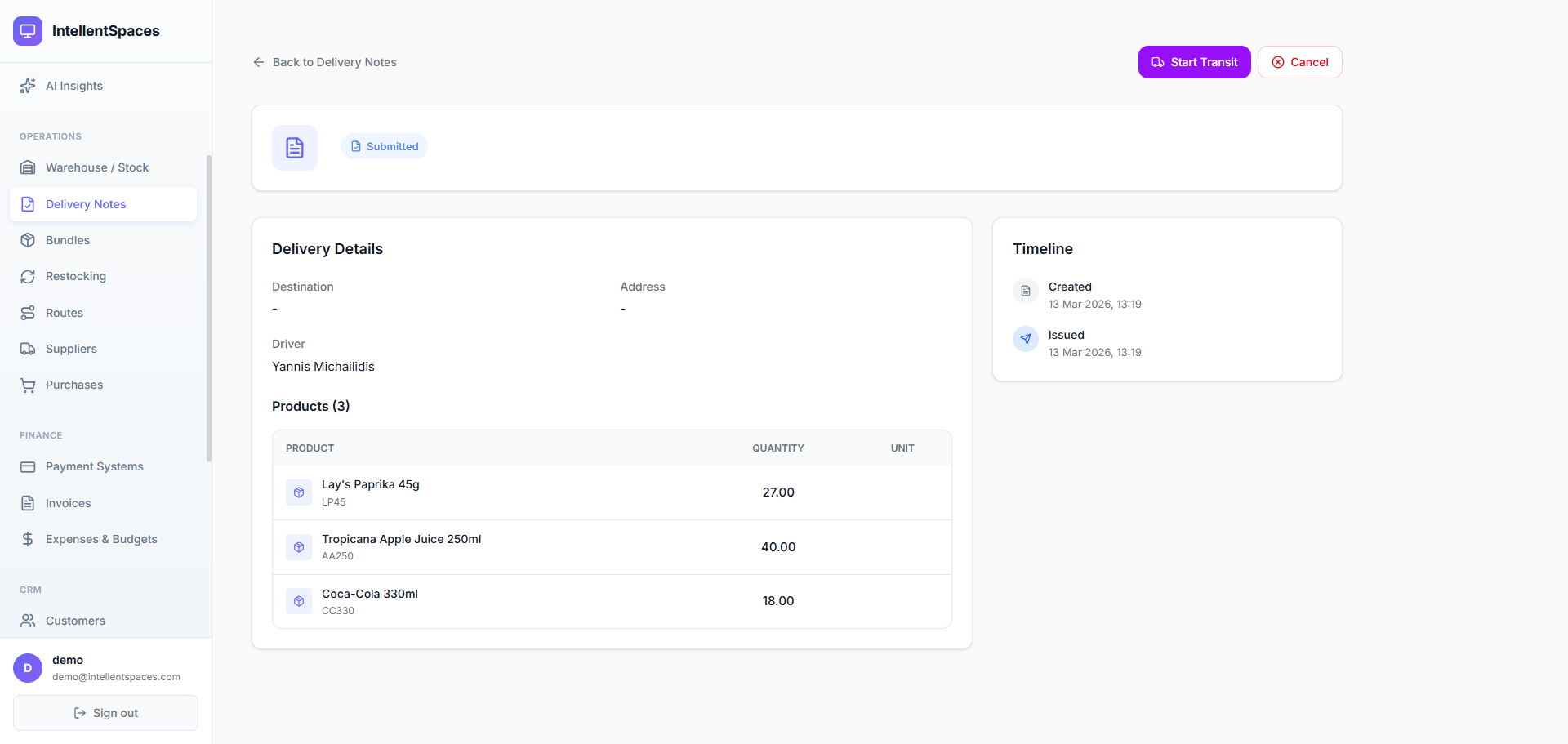Click the UNIT column header

tap(902, 448)
